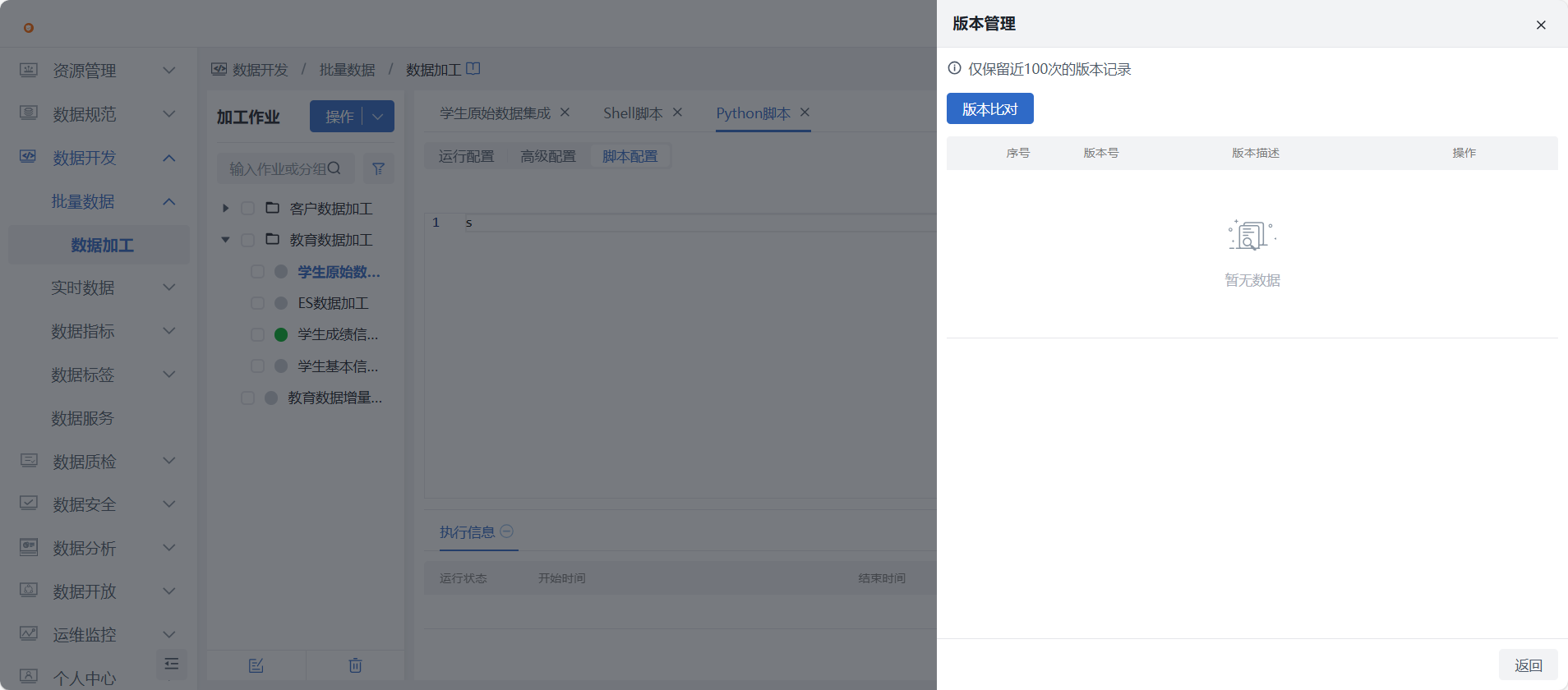Click the 数据开放 sidebar icon

29,591
